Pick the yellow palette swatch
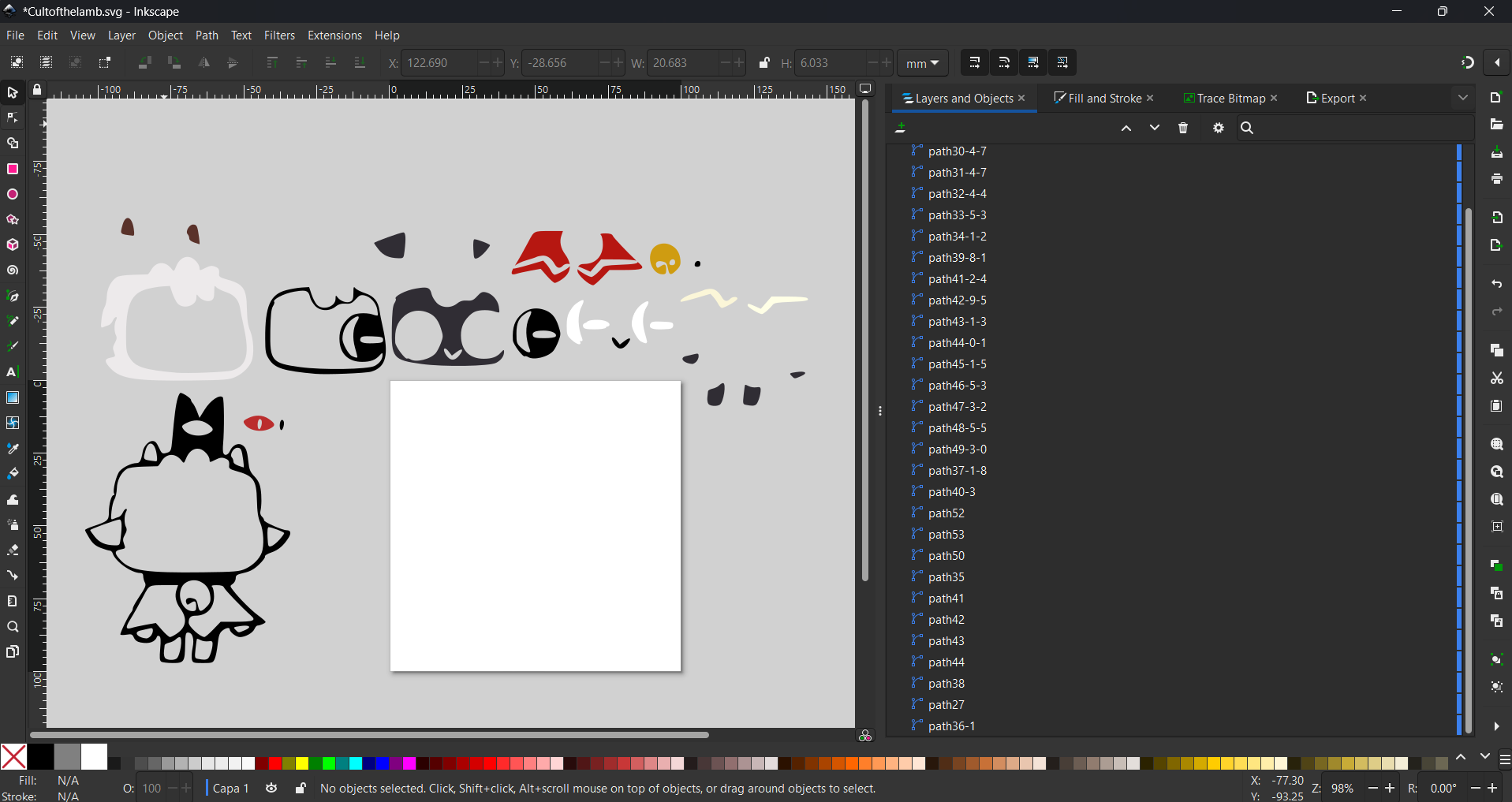Viewport: 1512px width, 802px height. (301, 763)
